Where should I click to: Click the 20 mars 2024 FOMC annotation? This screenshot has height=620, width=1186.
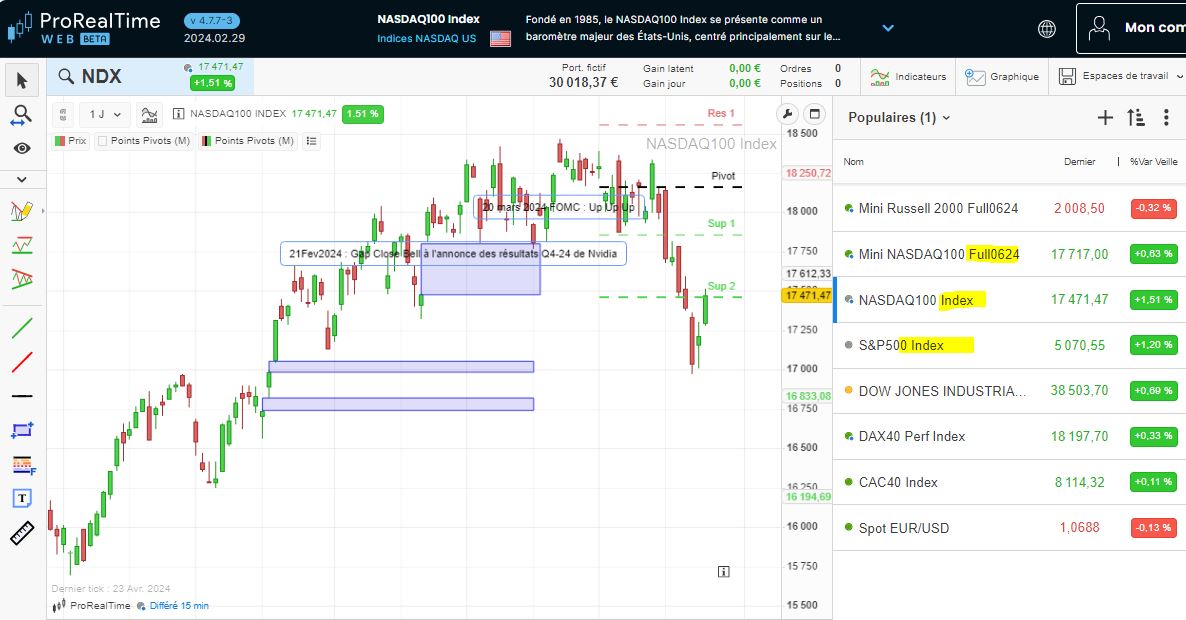click(x=558, y=207)
